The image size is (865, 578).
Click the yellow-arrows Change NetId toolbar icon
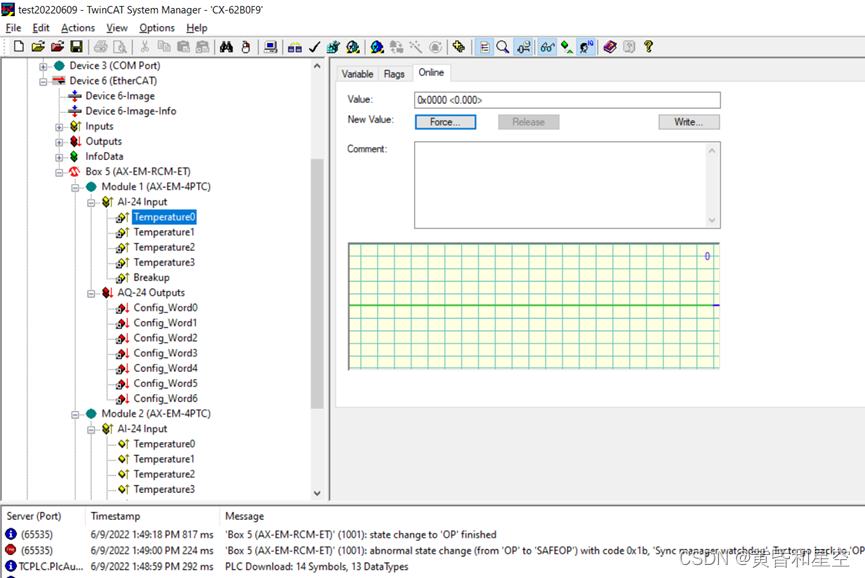458,47
